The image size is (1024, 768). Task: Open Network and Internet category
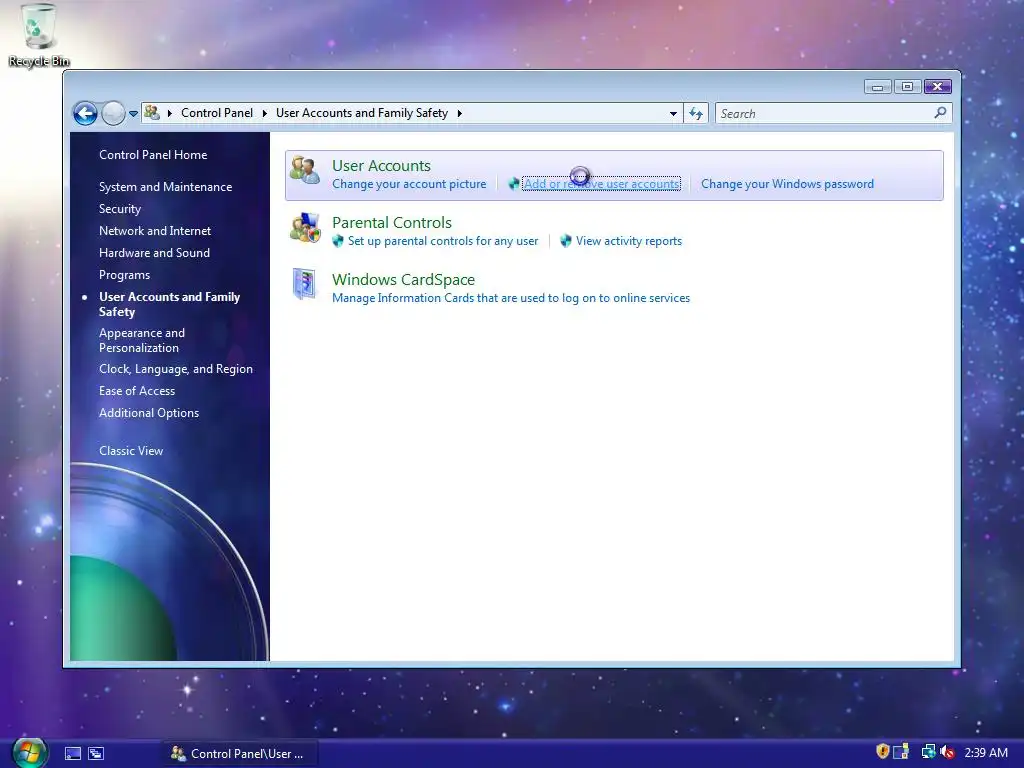(x=155, y=231)
